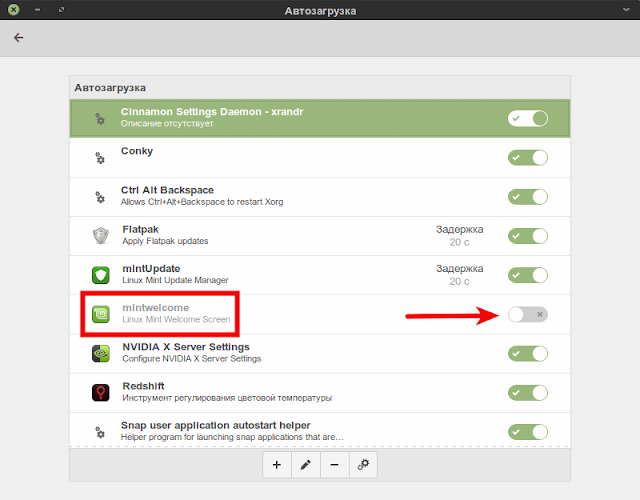This screenshot has height=500, width=640.
Task: Click 'Allows Ctrl+Alt+Backspace to restart Xorg' text
Action: 202,202
